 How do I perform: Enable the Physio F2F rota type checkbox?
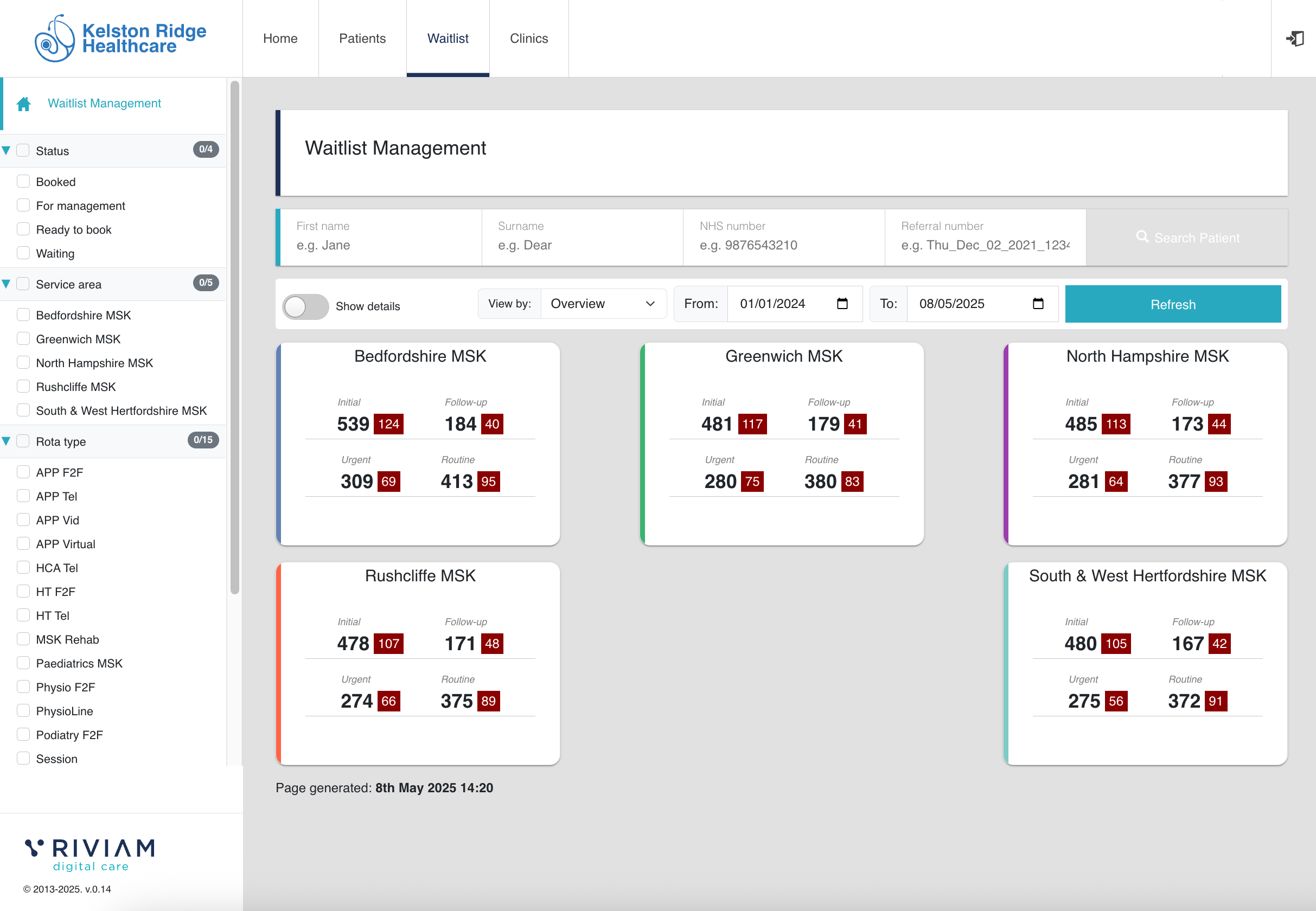click(x=23, y=687)
